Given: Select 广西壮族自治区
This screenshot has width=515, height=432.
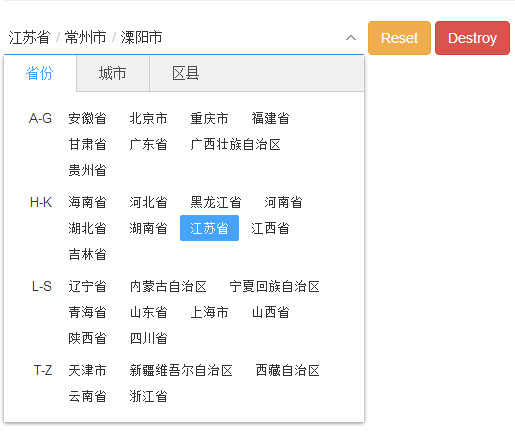Looking at the screenshot, I should click(x=235, y=144).
